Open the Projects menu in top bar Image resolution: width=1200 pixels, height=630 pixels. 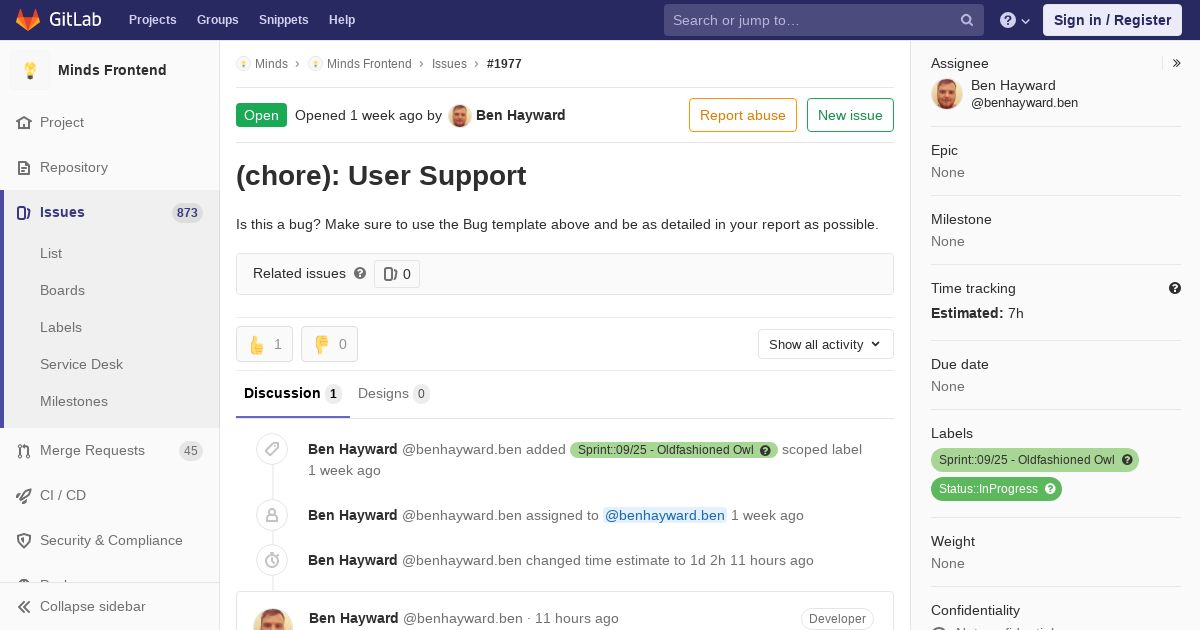pos(152,20)
